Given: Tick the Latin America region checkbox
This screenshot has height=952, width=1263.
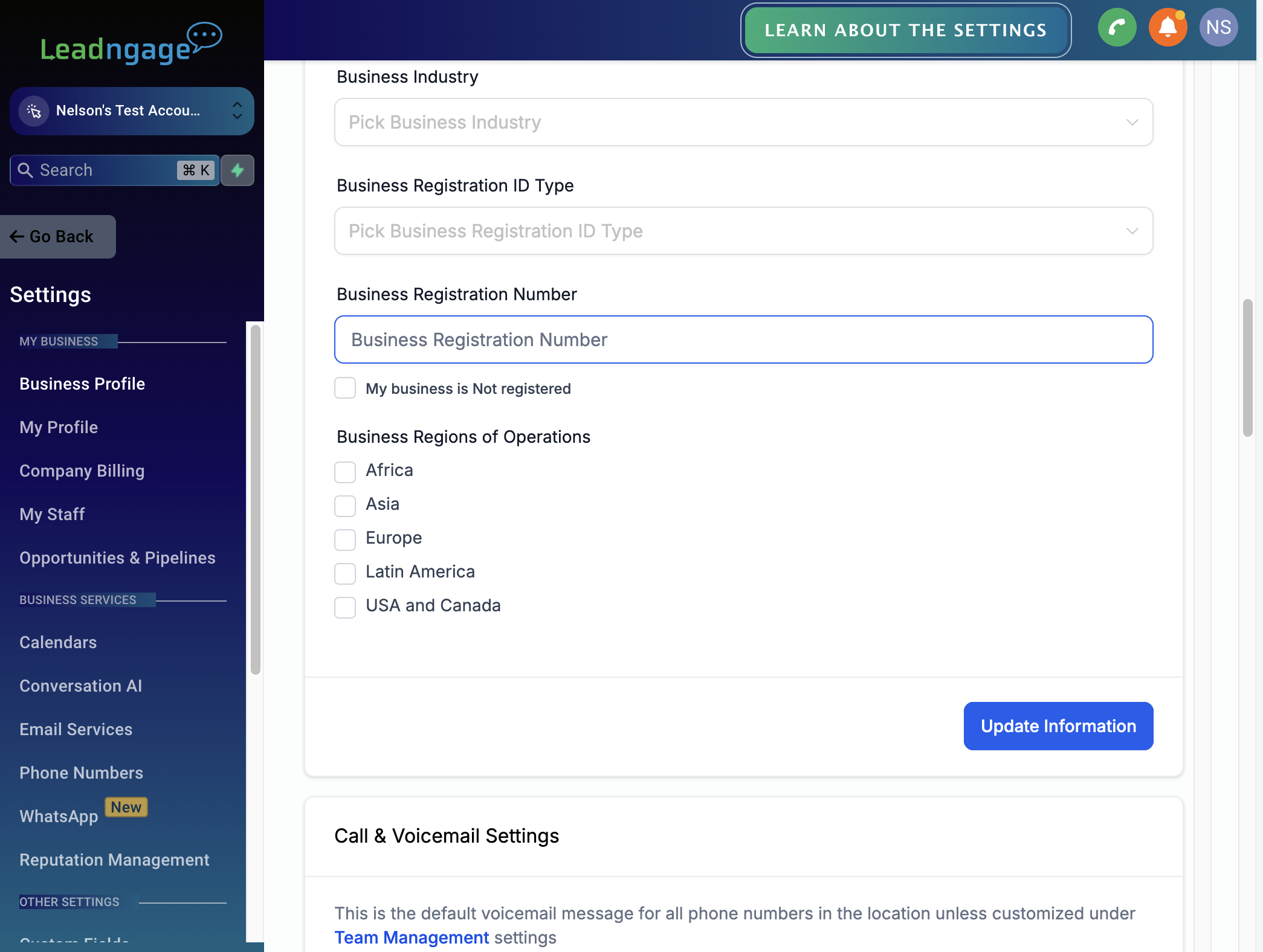Looking at the screenshot, I should click(345, 573).
